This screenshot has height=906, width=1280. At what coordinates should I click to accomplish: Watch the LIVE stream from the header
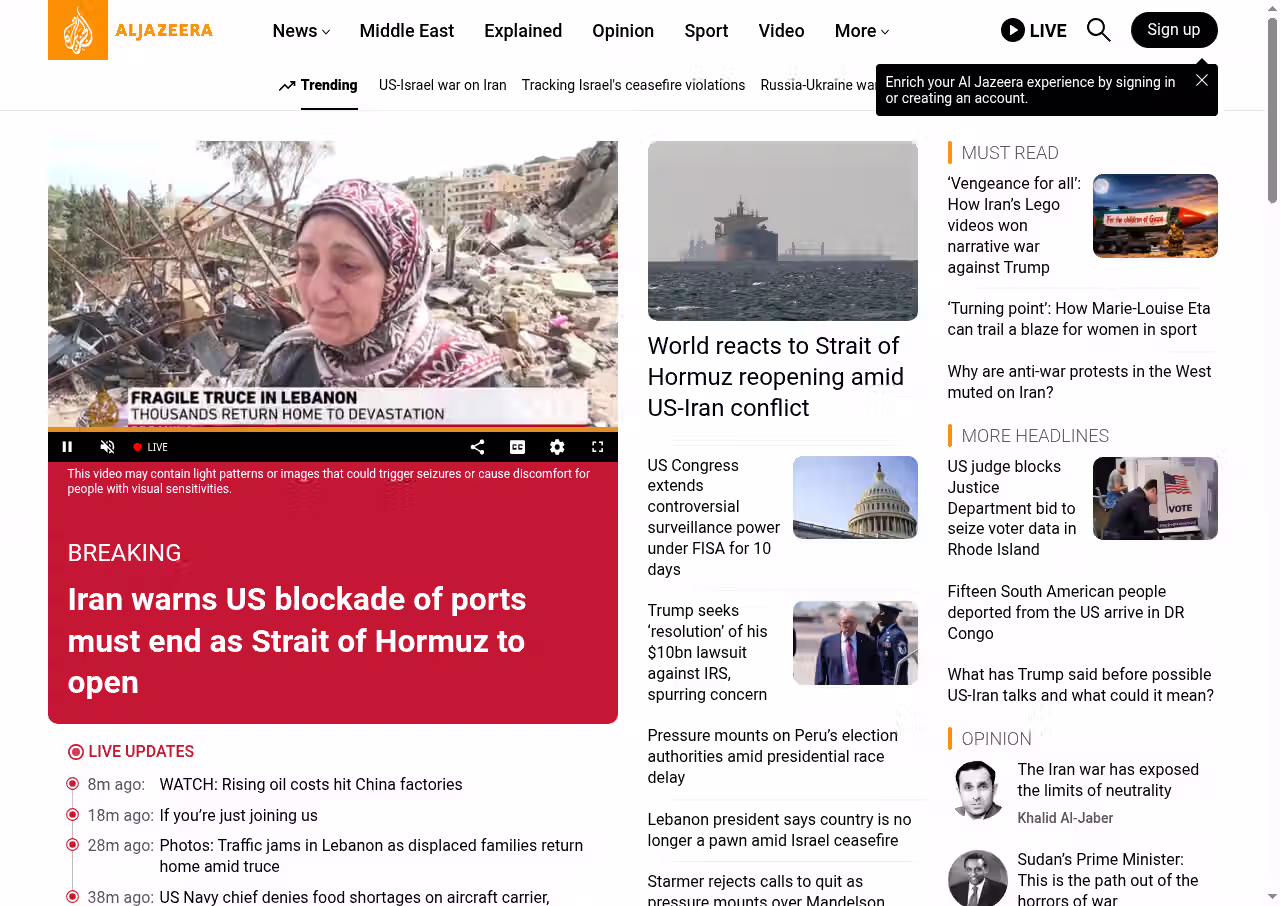tap(1033, 30)
